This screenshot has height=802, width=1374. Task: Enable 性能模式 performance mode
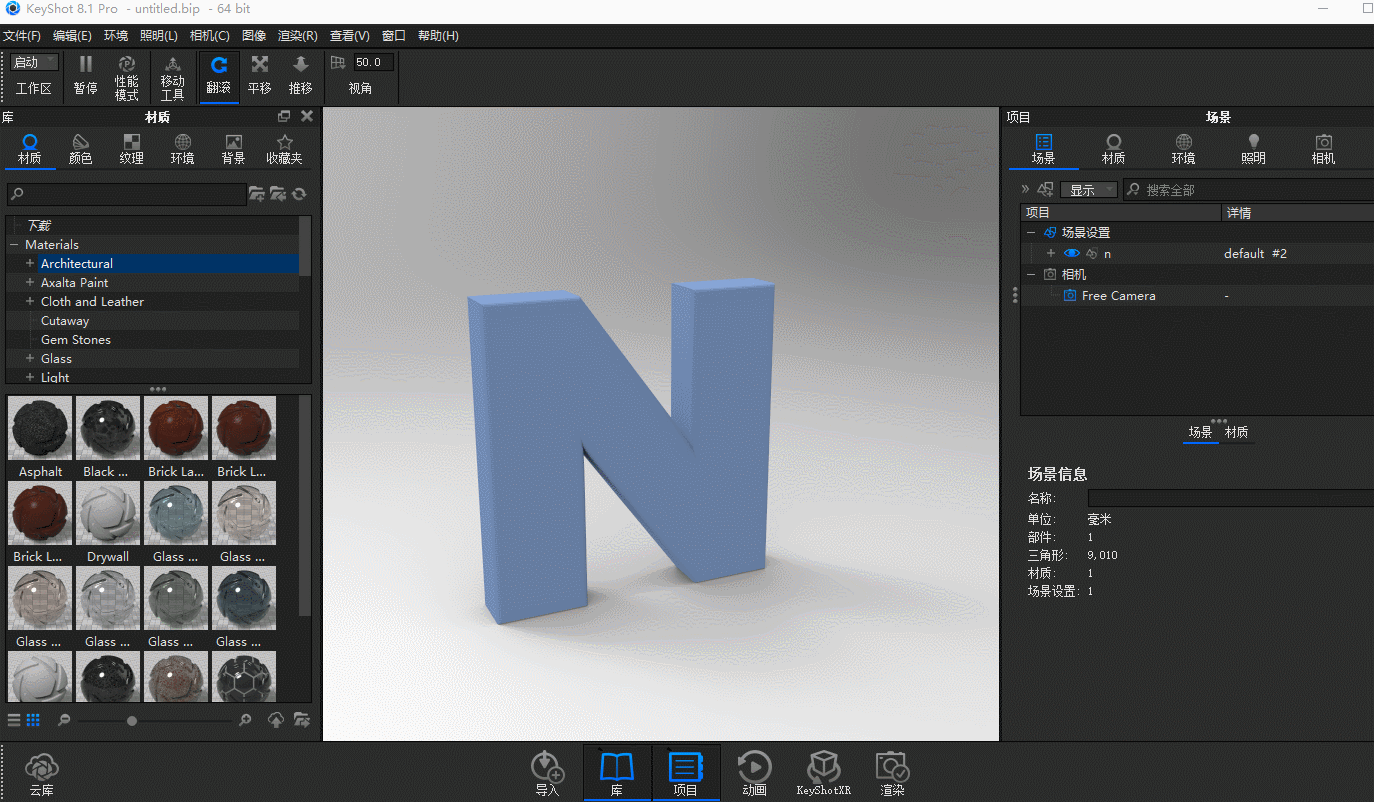(x=126, y=75)
